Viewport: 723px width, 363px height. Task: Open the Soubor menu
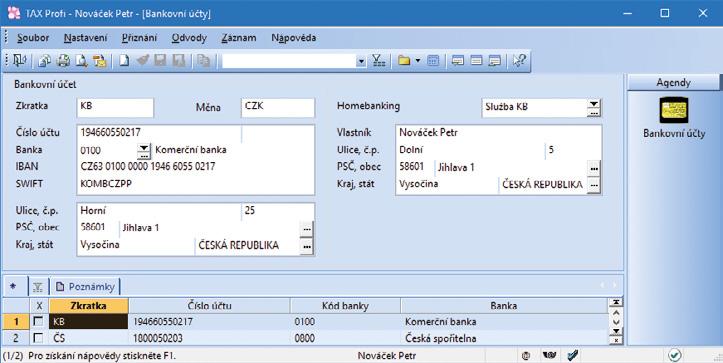[33, 38]
